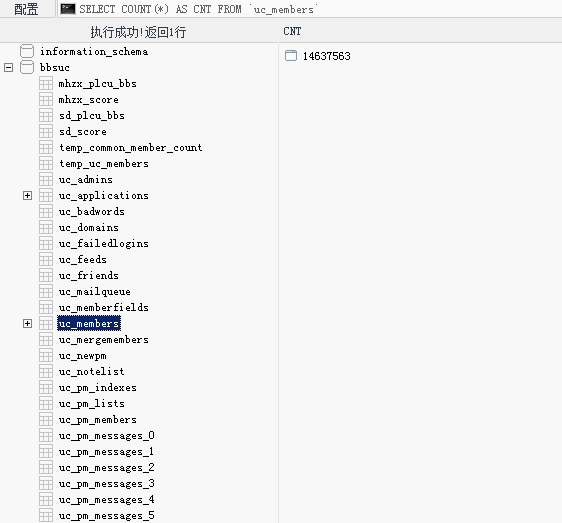
Task: Click the bbsuc database cylinder icon
Action: [27, 67]
